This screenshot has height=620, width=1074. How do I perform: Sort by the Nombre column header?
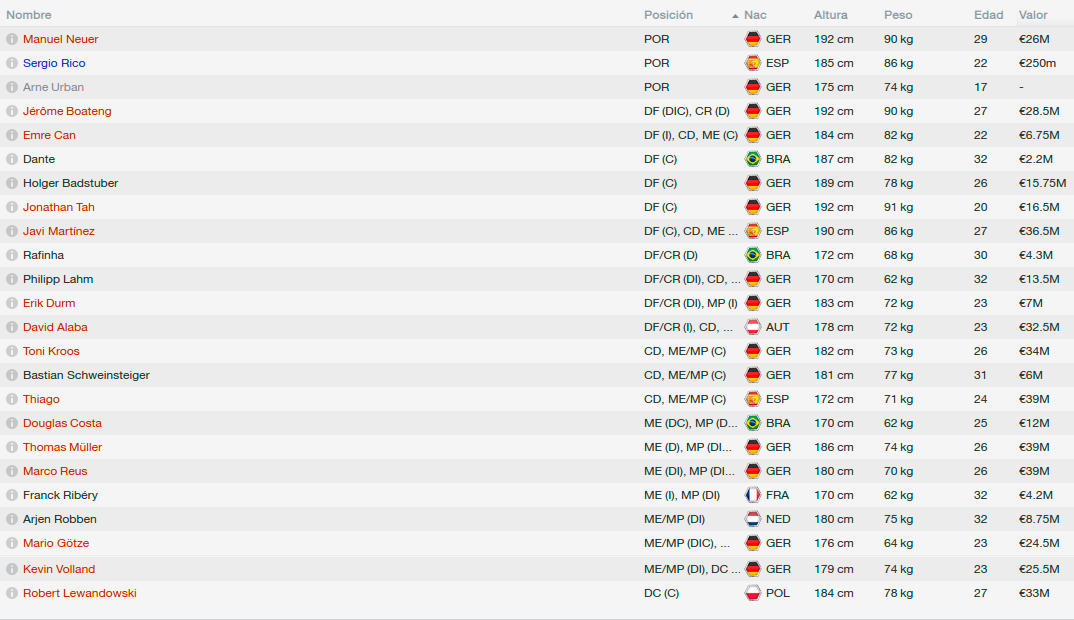[29, 14]
